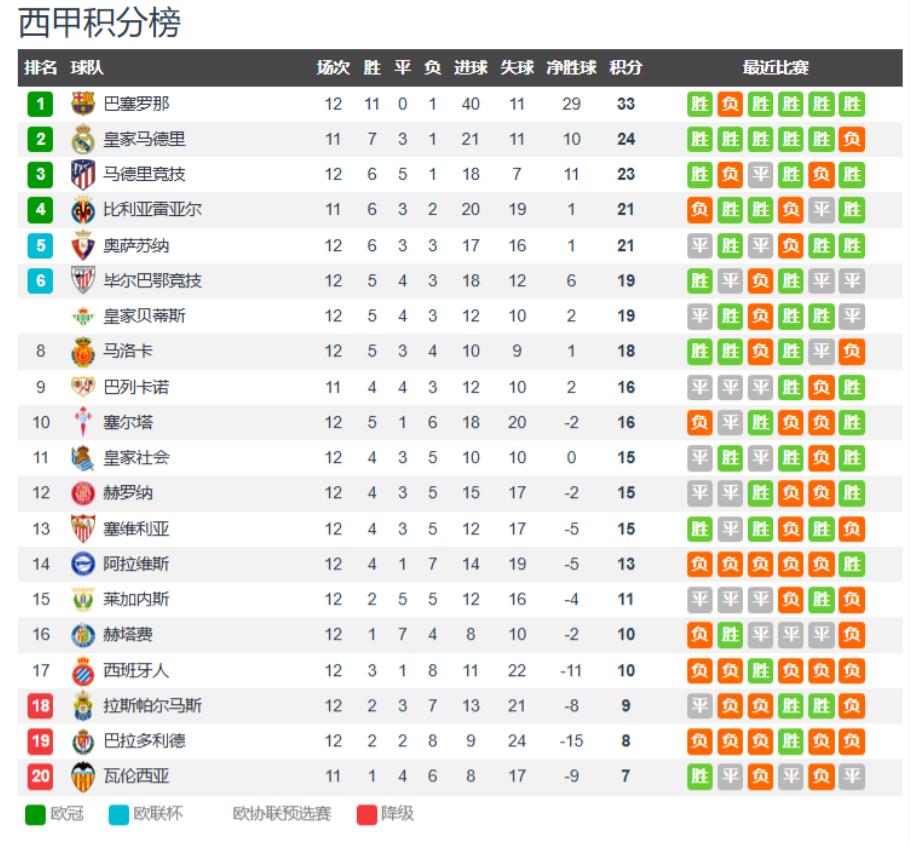Click the Real Betis crest icon
The width and height of the screenshot is (910, 846).
point(83,317)
